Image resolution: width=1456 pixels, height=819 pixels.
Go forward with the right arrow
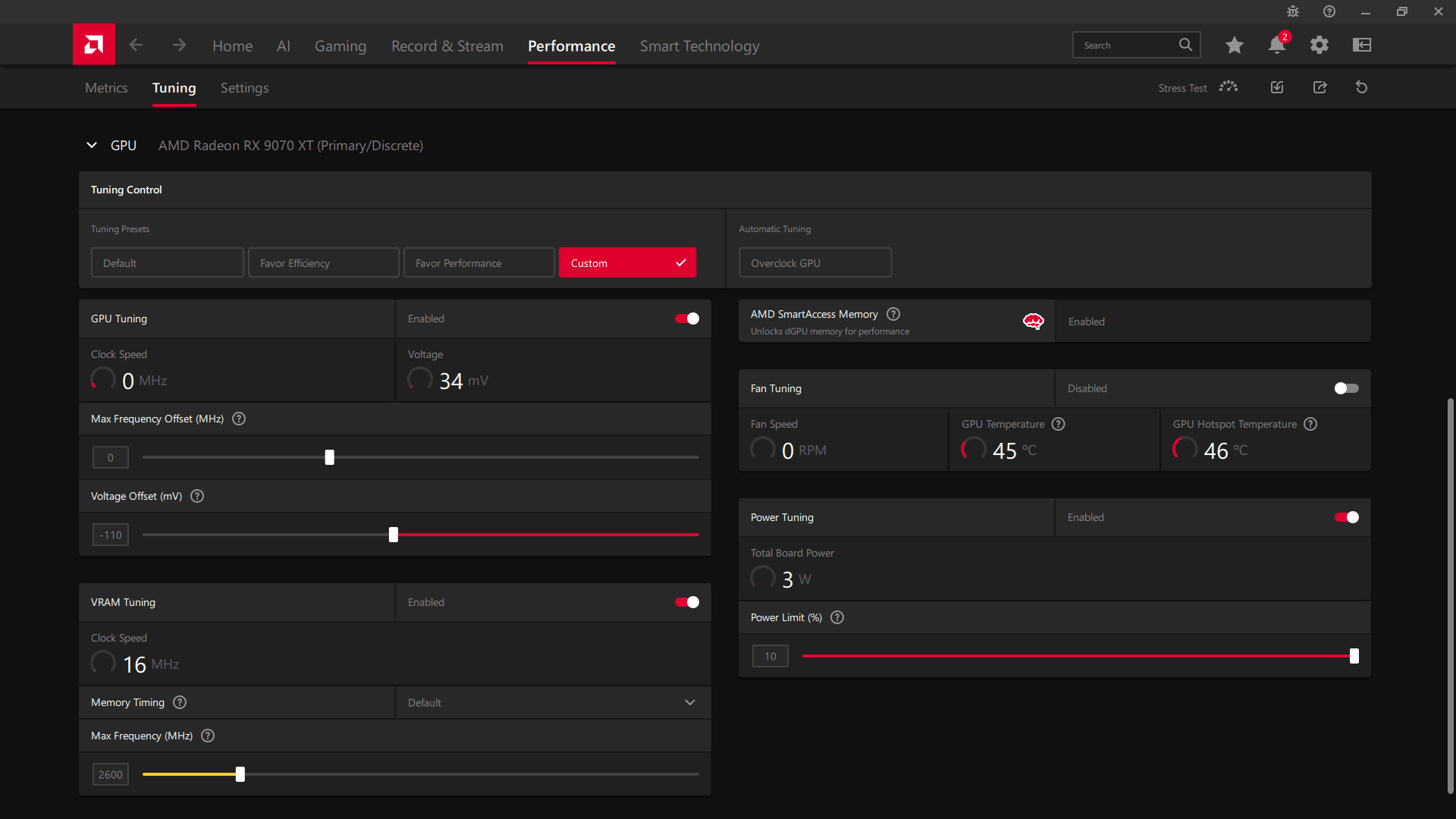pos(179,45)
